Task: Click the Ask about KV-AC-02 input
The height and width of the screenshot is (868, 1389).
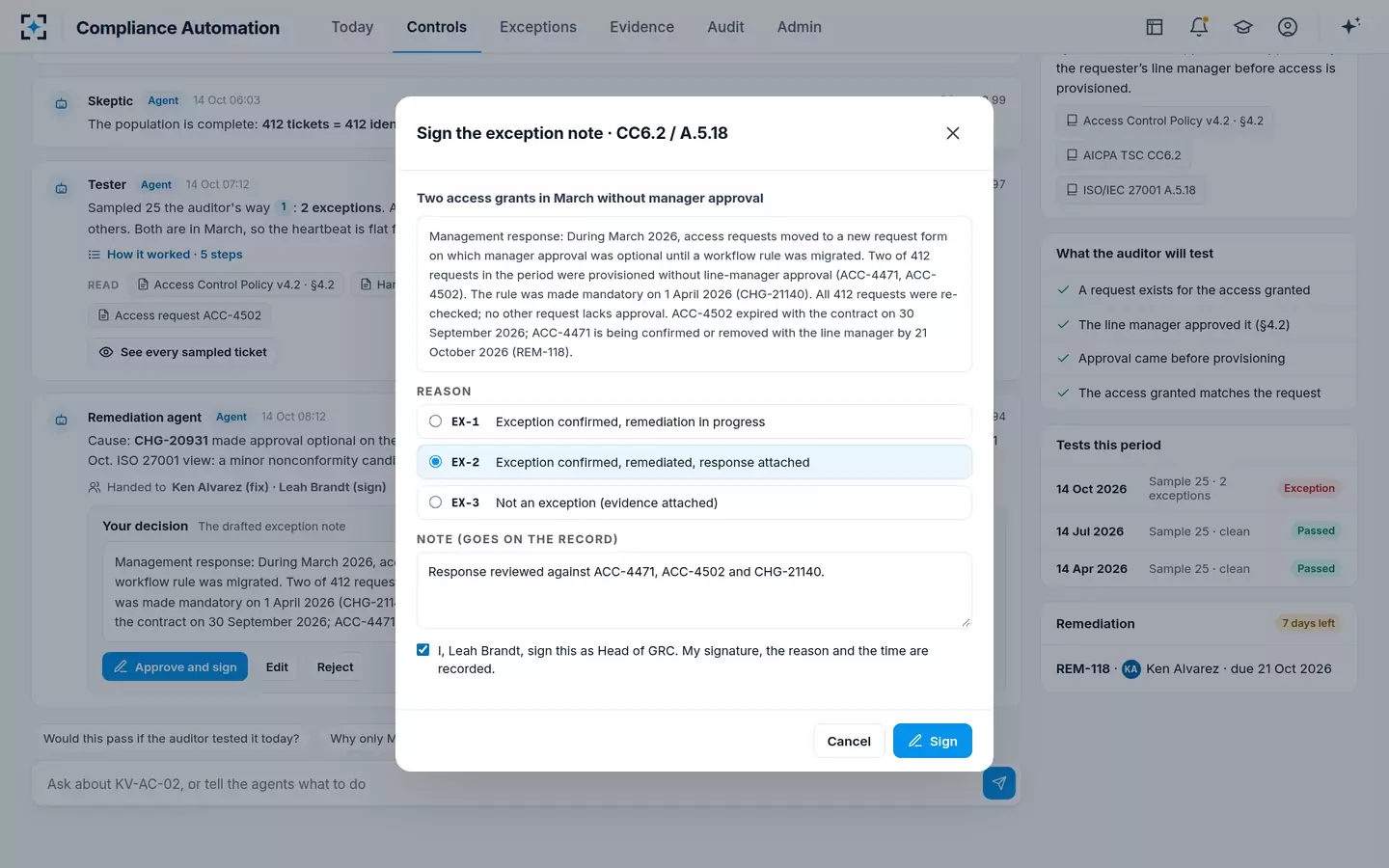Action: tap(506, 784)
